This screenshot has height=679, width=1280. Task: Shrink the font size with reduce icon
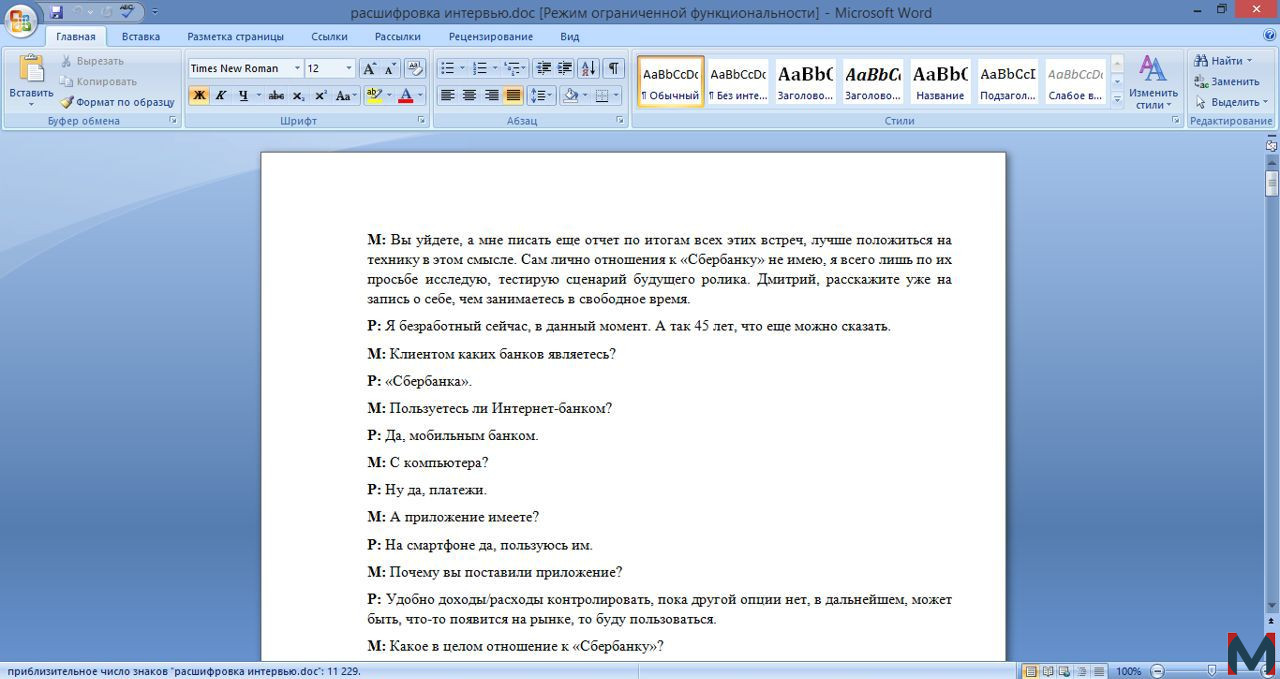point(389,68)
